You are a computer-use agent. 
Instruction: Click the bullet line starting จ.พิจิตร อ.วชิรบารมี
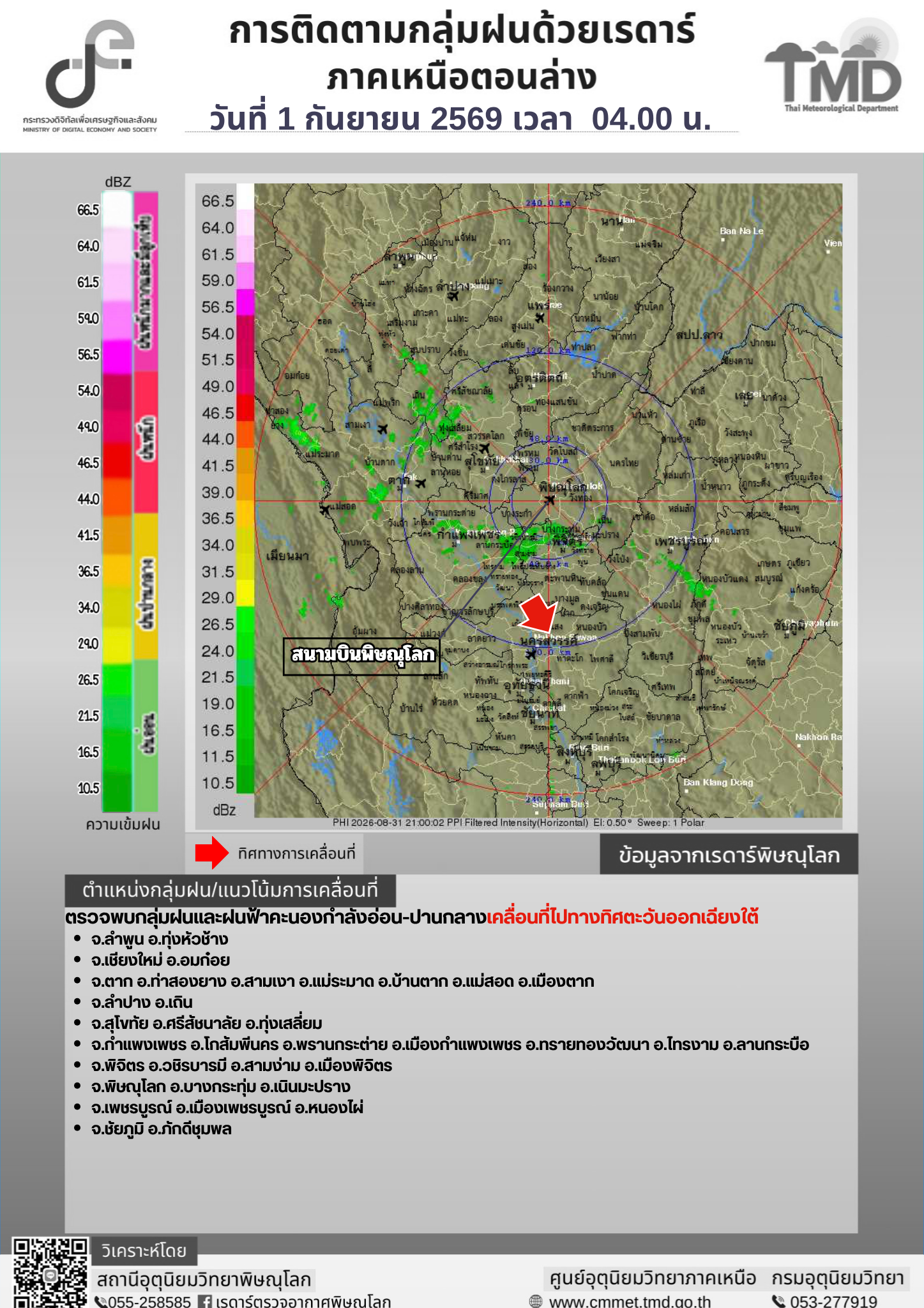click(241, 1066)
